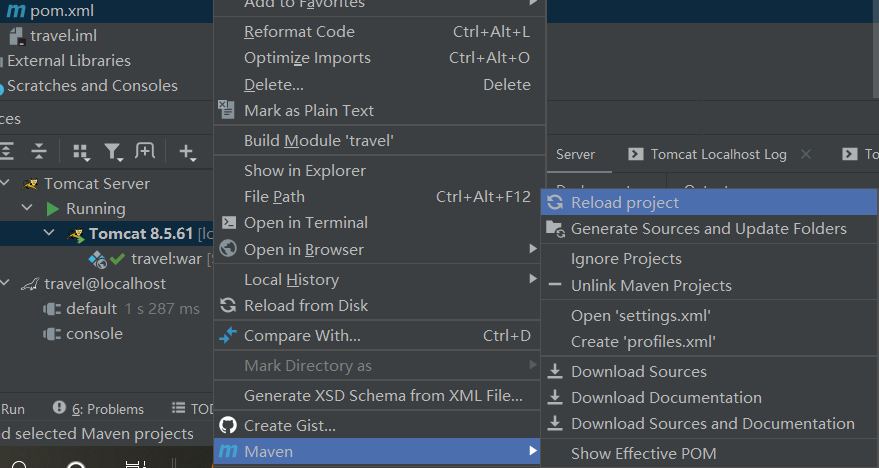Open the Filter dropdown in Services toolbar
Viewport: 879px width, 468px height.
point(113,152)
